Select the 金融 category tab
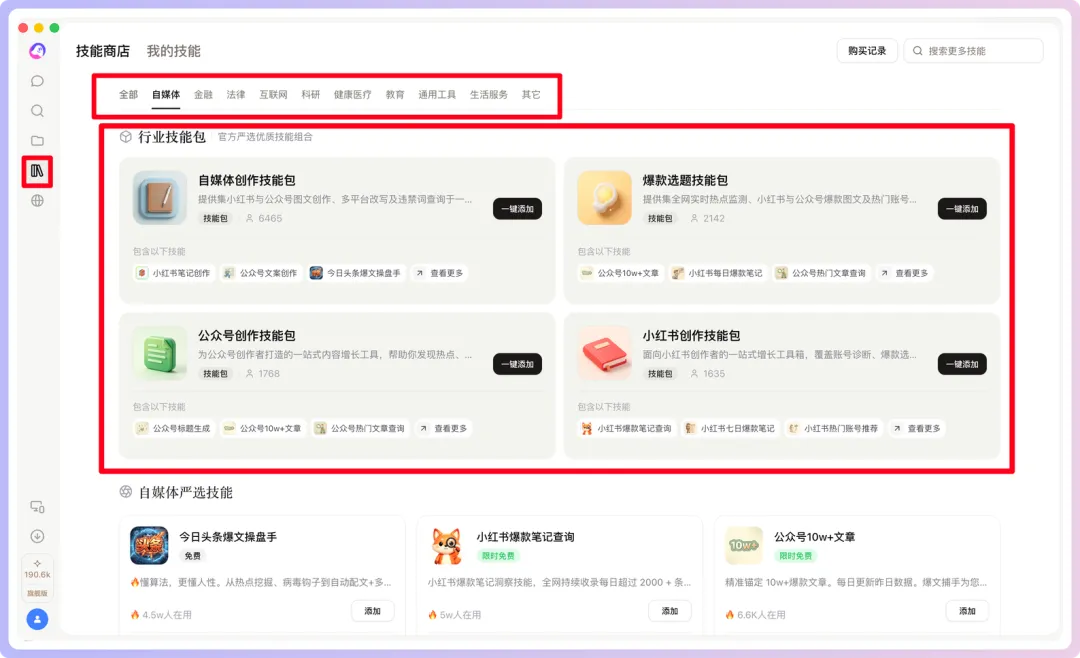Image resolution: width=1080 pixels, height=658 pixels. (x=203, y=95)
